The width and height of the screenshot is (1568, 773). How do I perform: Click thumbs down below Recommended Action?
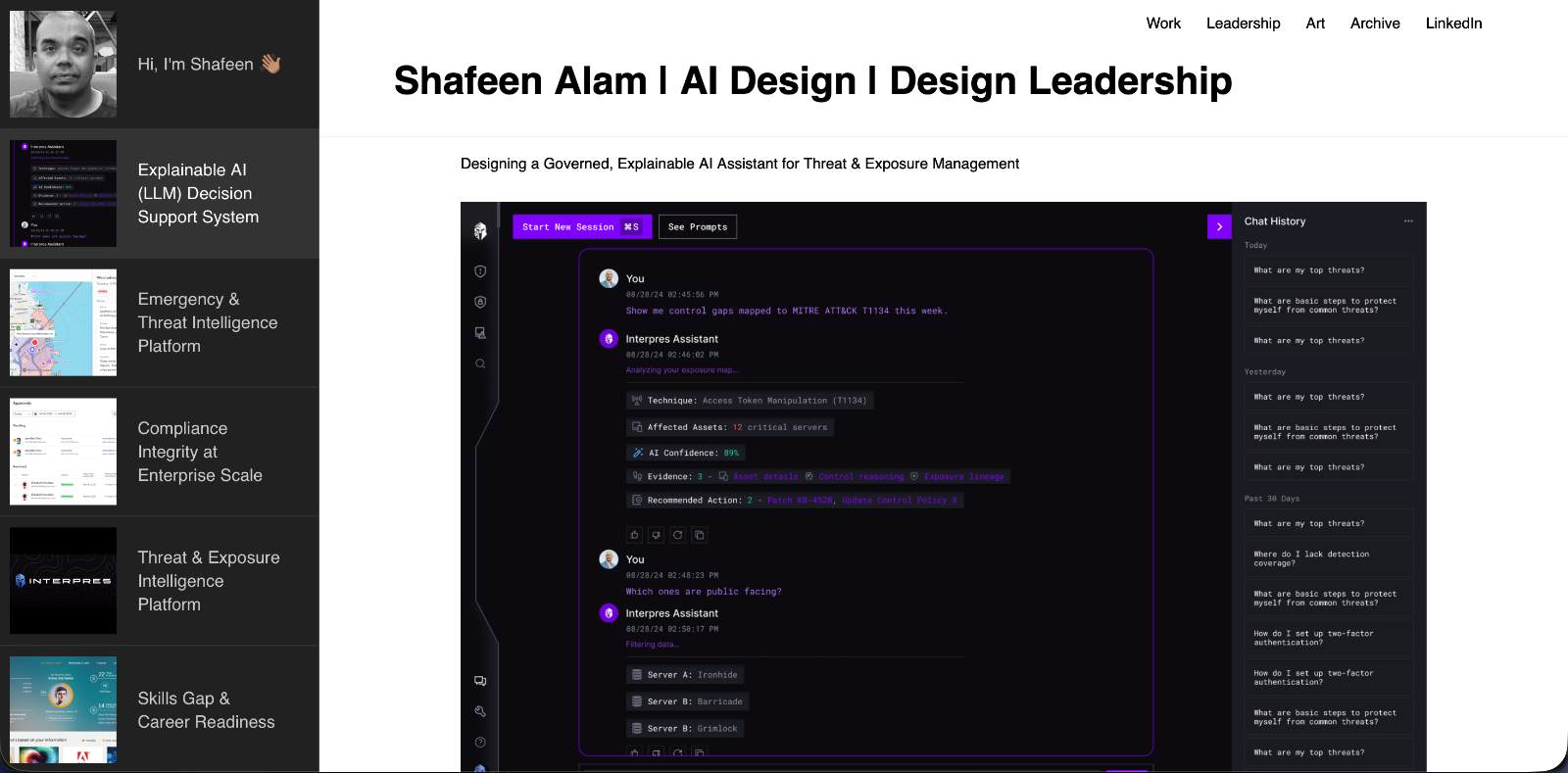[x=657, y=535]
